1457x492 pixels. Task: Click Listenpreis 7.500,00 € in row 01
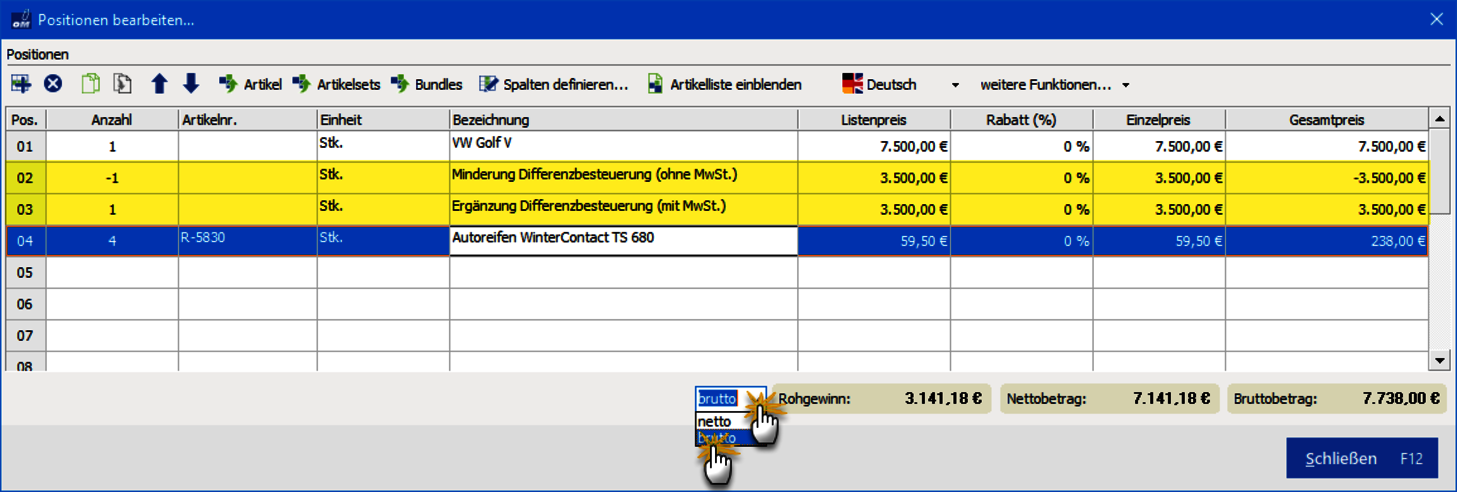(874, 146)
